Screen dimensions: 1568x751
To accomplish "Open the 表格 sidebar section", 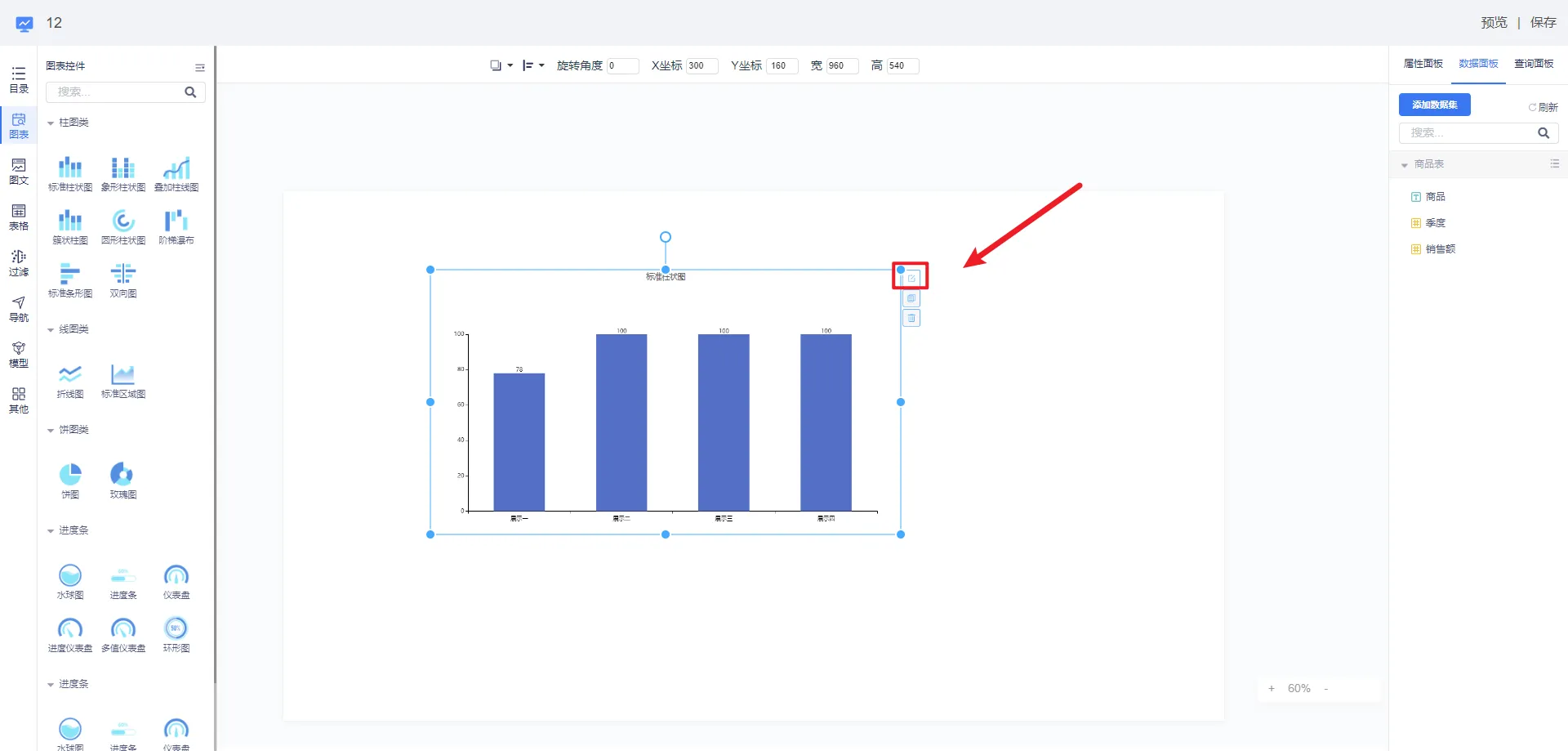I will [x=19, y=217].
